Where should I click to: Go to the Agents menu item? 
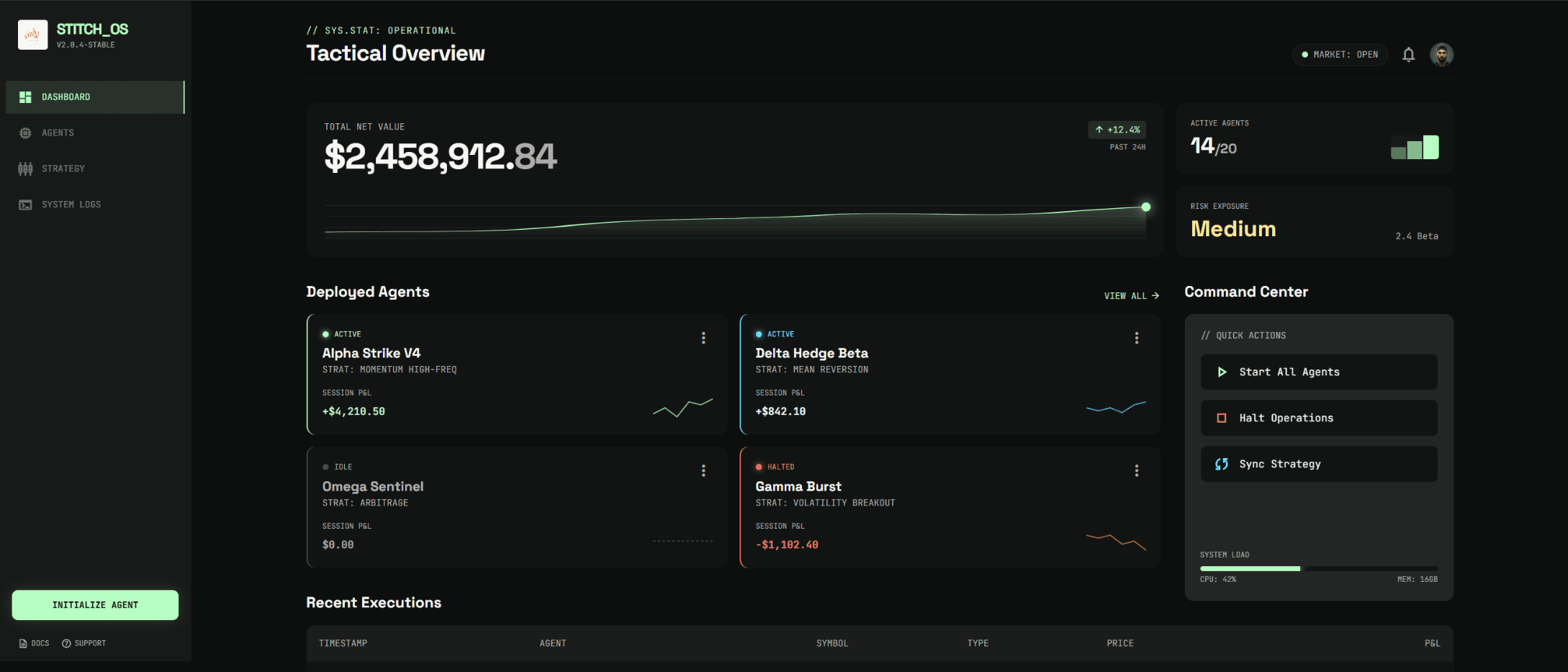(58, 133)
